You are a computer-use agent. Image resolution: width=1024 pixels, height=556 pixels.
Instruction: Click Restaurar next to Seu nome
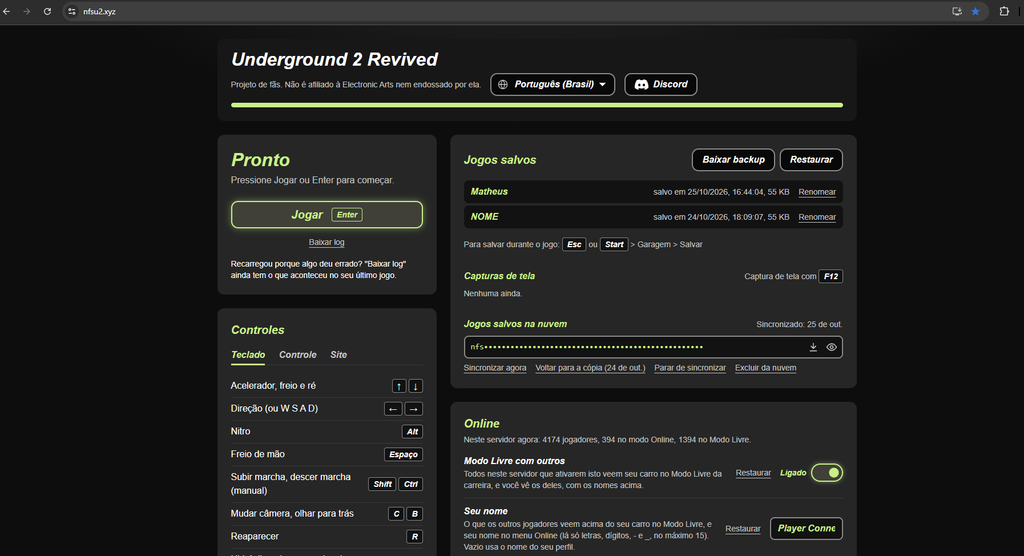743,529
